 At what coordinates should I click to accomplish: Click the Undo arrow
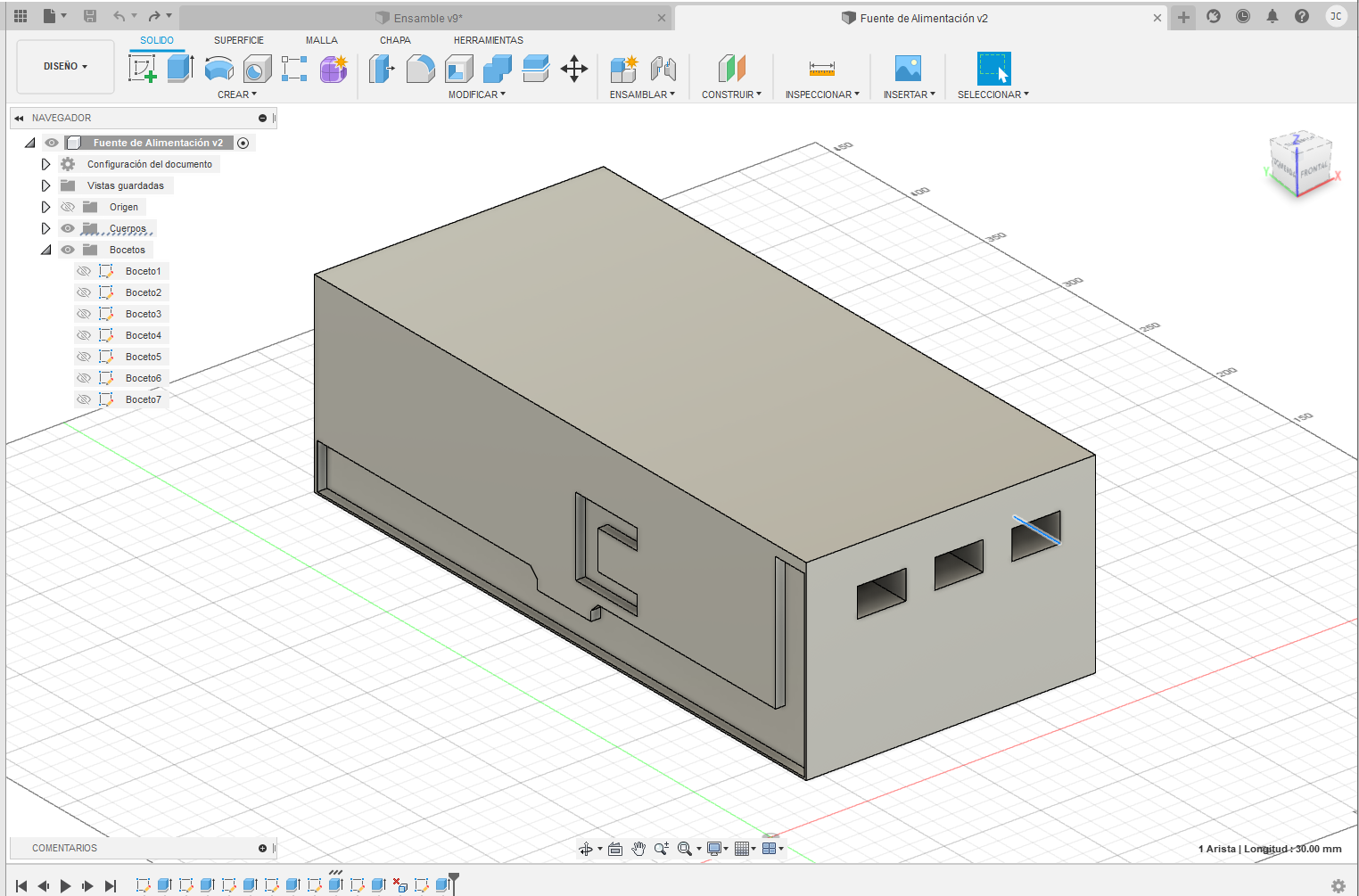119,16
